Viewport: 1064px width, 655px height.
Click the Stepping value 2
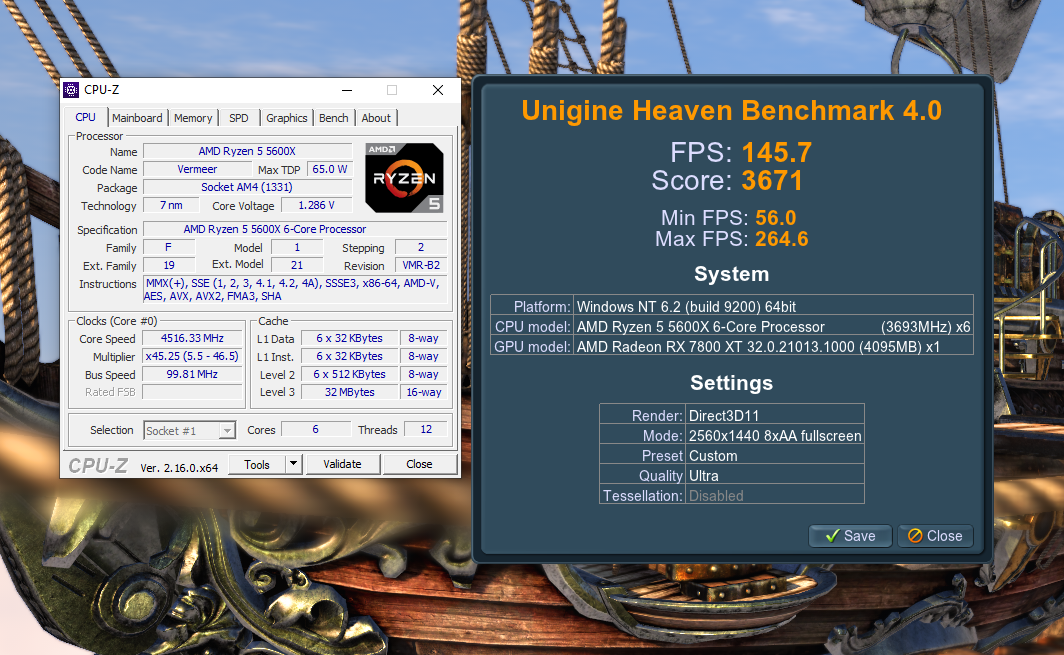tap(421, 247)
